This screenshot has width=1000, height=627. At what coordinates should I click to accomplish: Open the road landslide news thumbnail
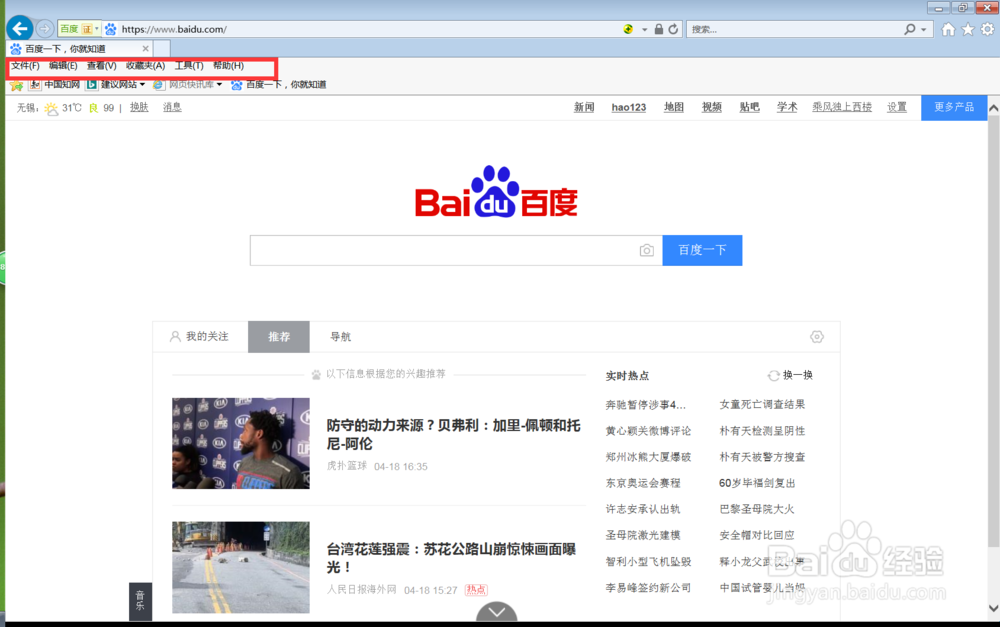point(241,568)
